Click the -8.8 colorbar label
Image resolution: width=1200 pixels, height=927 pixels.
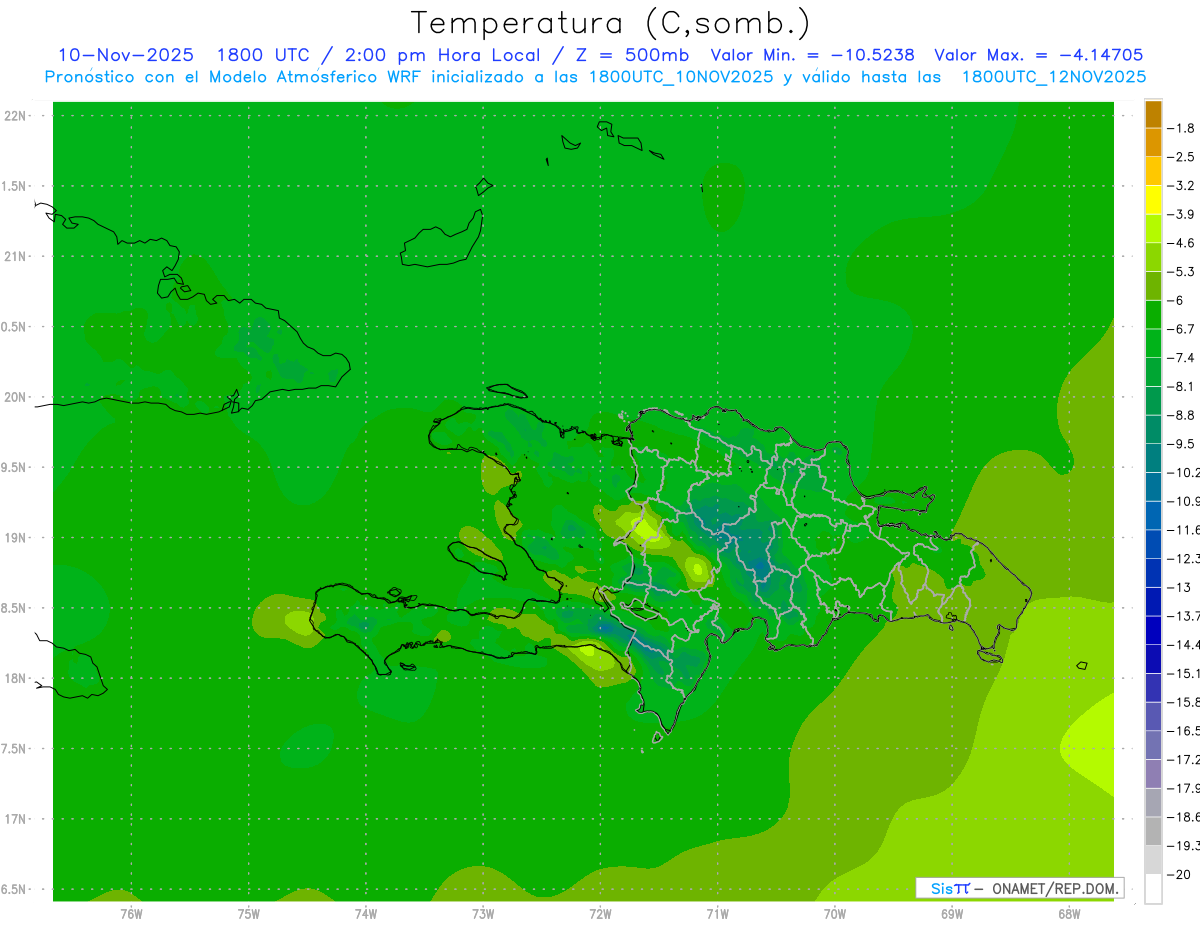[1180, 415]
